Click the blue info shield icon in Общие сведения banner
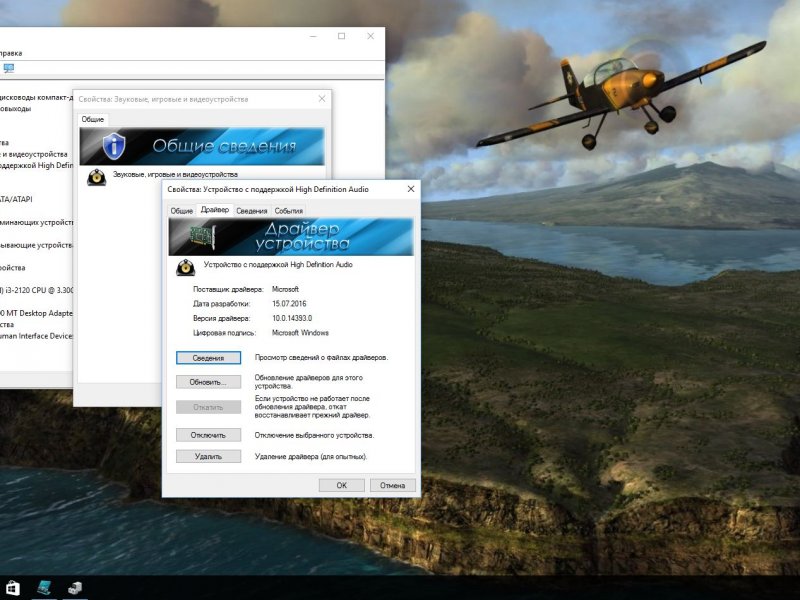Viewport: 800px width, 600px height. click(x=114, y=146)
